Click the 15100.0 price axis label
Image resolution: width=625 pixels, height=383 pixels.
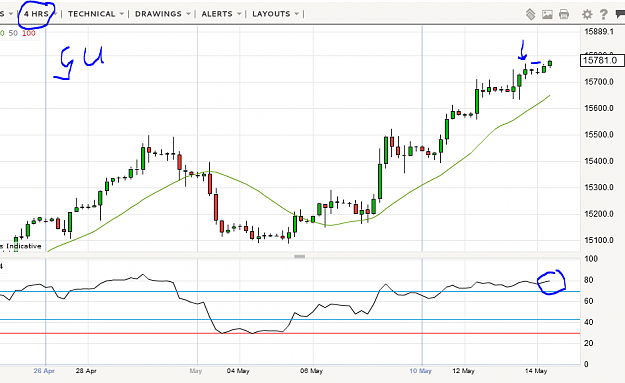pyautogui.click(x=599, y=240)
